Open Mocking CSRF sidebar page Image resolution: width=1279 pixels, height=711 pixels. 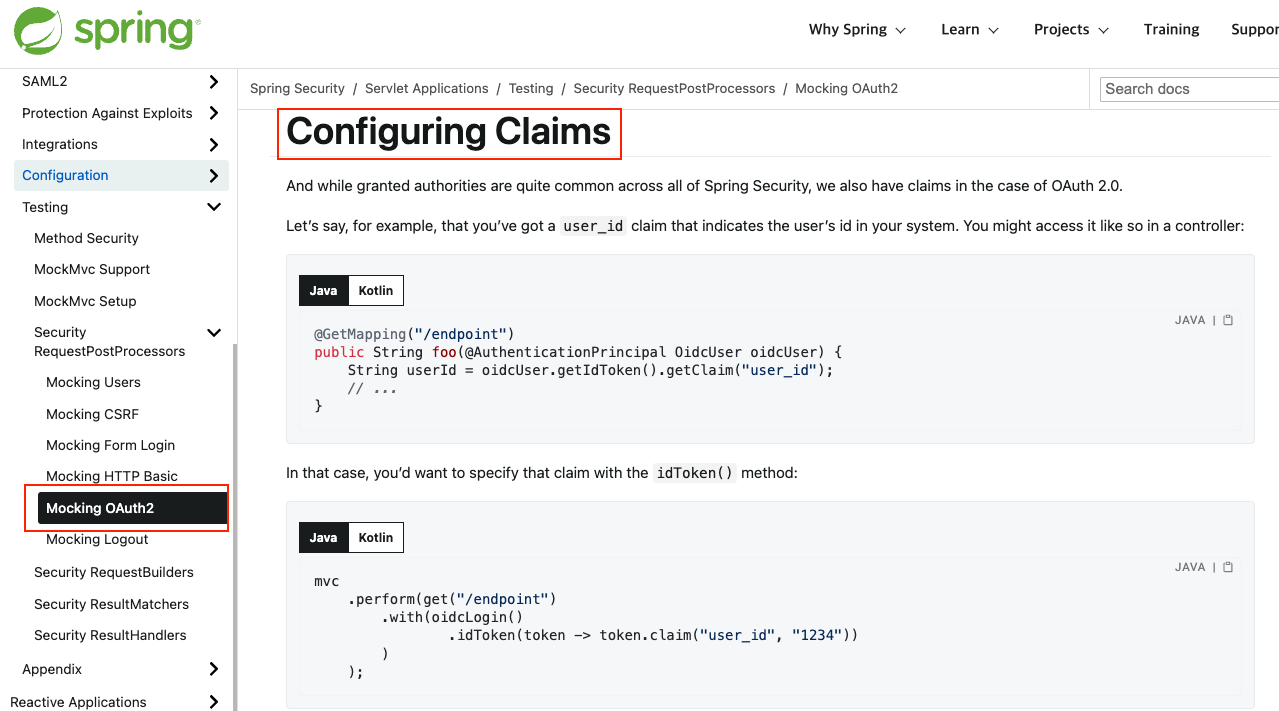pyautogui.click(x=92, y=414)
